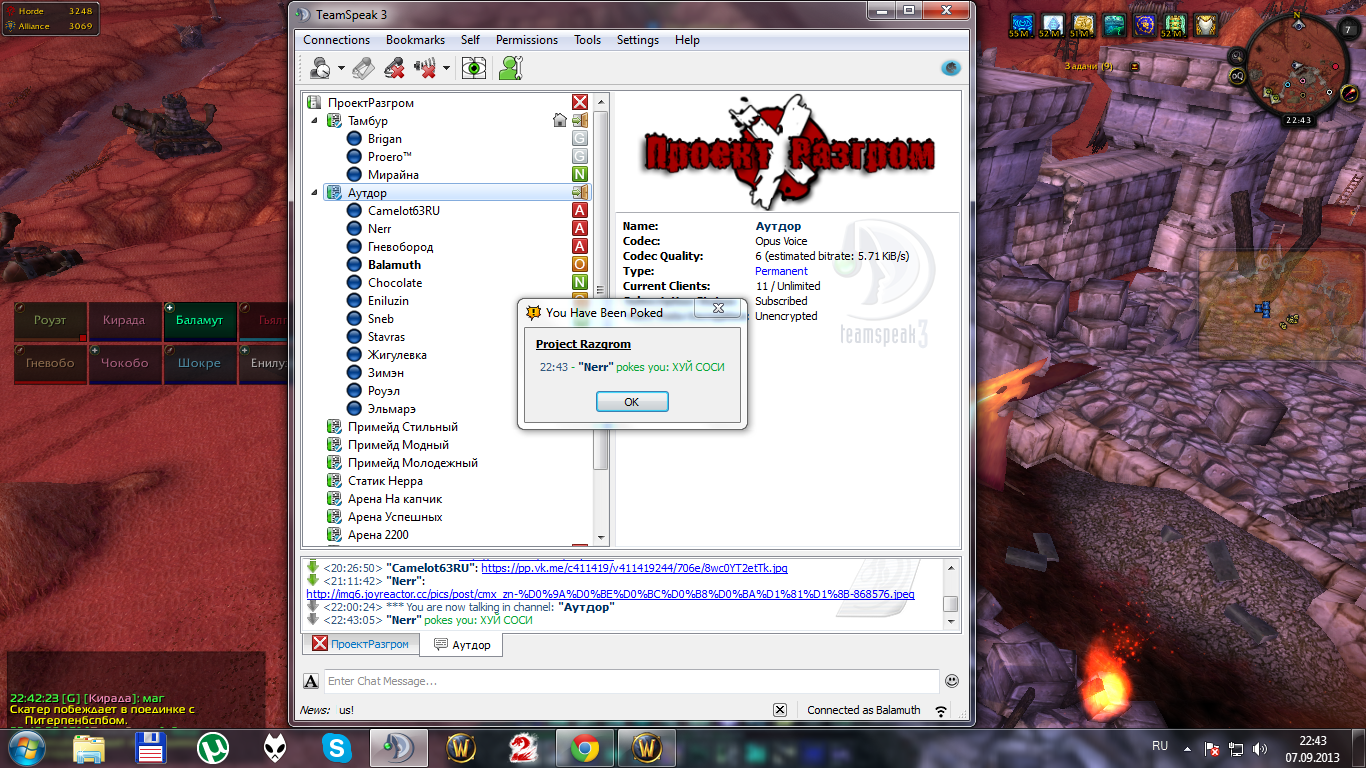1366x768 pixels.
Task: Click the chat log vertical scrollbar
Action: click(950, 603)
